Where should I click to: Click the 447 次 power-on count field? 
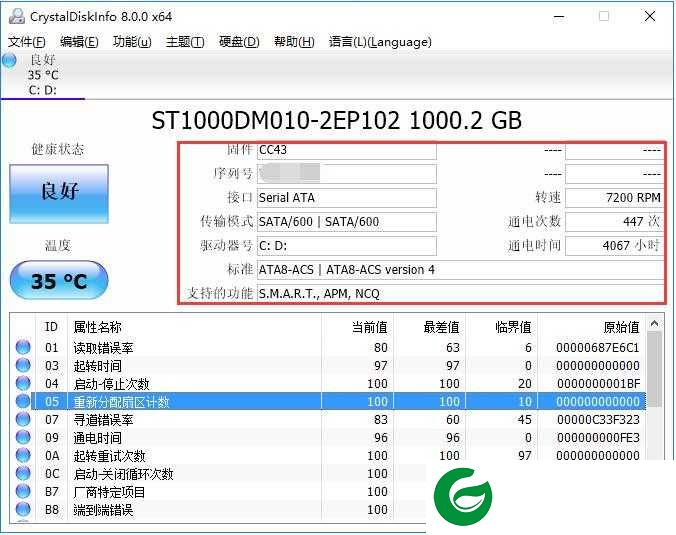[614, 222]
